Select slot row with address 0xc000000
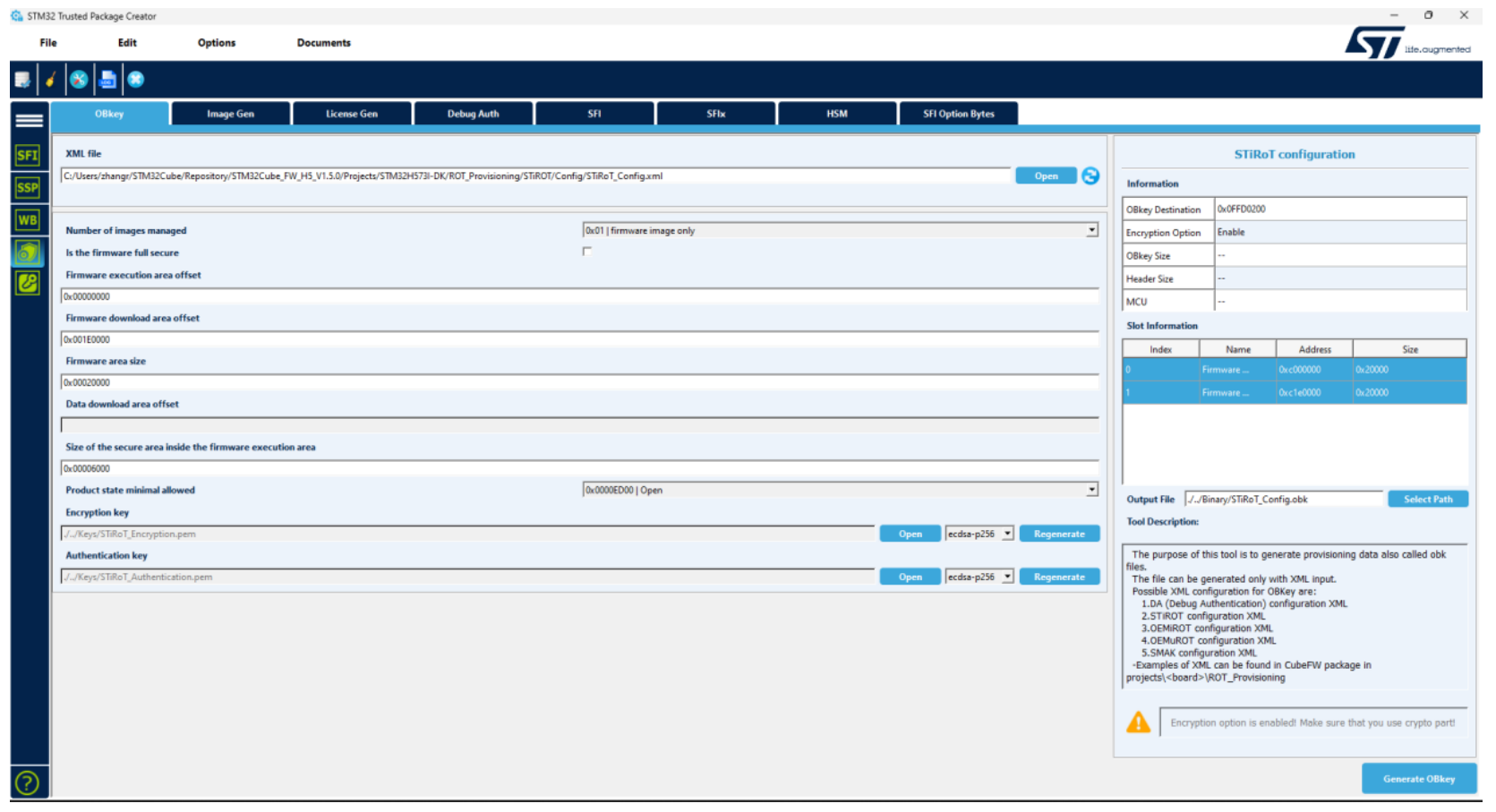 pos(1295,370)
